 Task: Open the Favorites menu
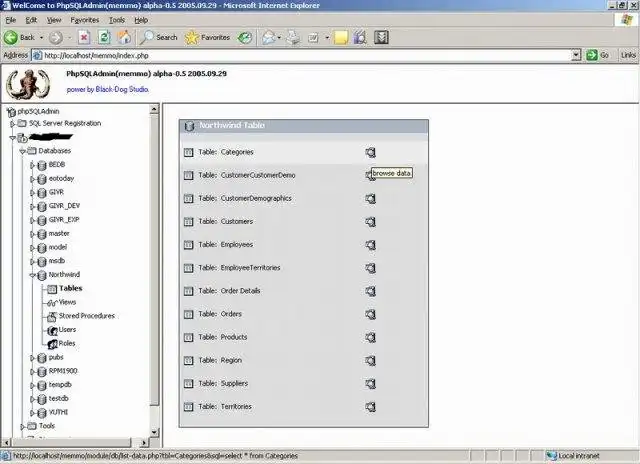tap(84, 20)
